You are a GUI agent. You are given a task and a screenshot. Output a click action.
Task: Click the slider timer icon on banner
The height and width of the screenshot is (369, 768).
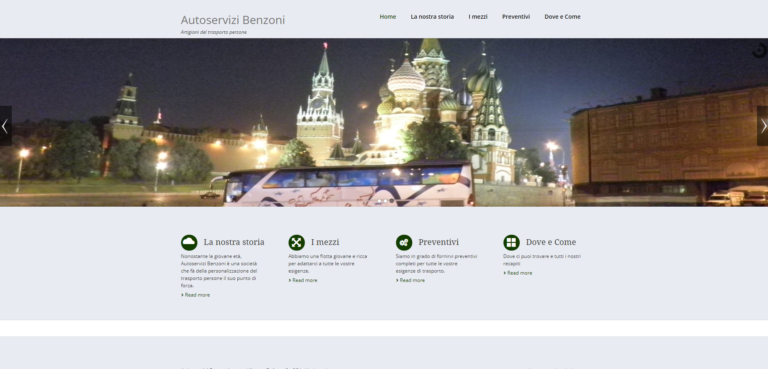(x=759, y=50)
